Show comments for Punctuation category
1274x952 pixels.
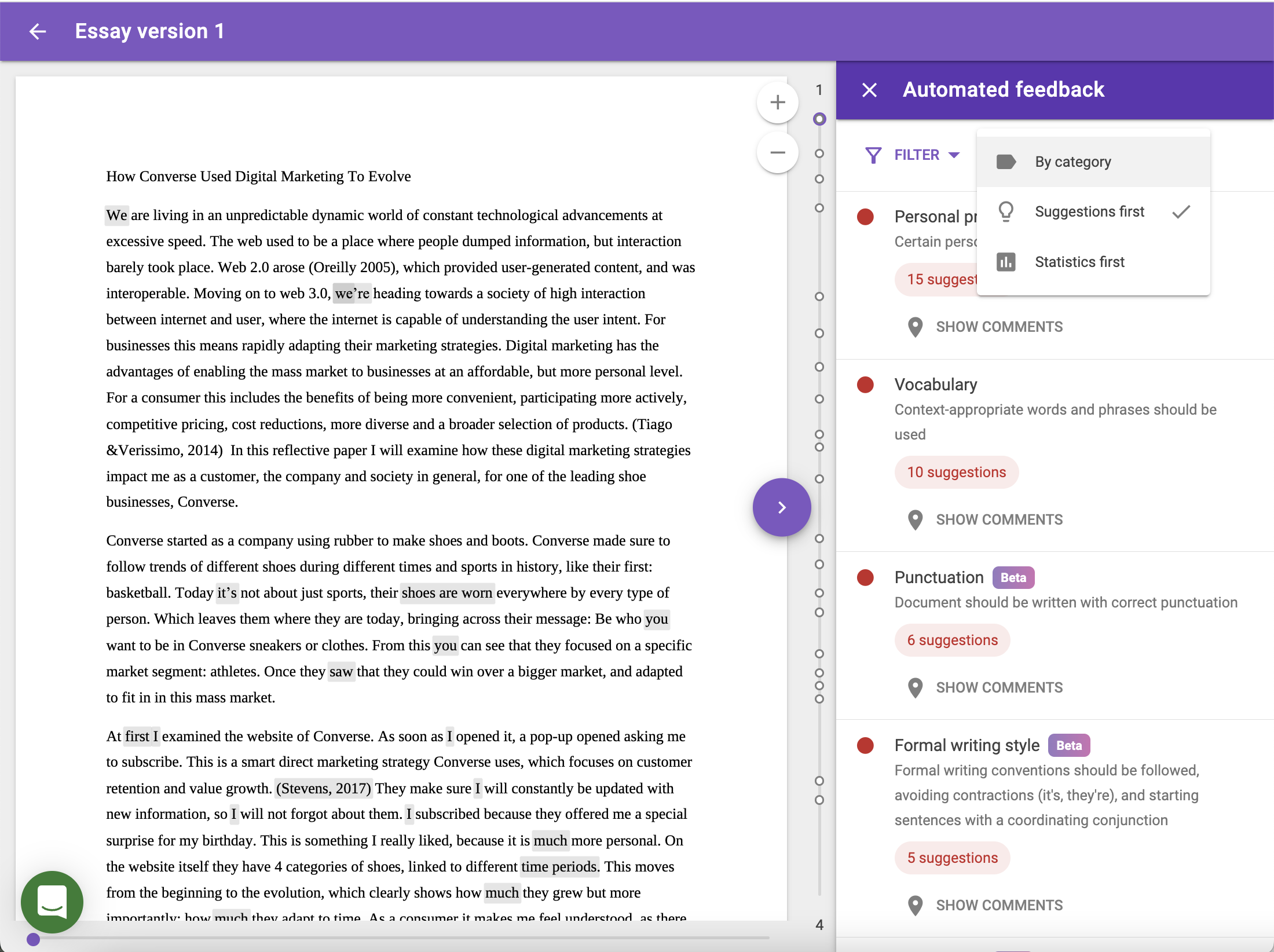point(986,687)
